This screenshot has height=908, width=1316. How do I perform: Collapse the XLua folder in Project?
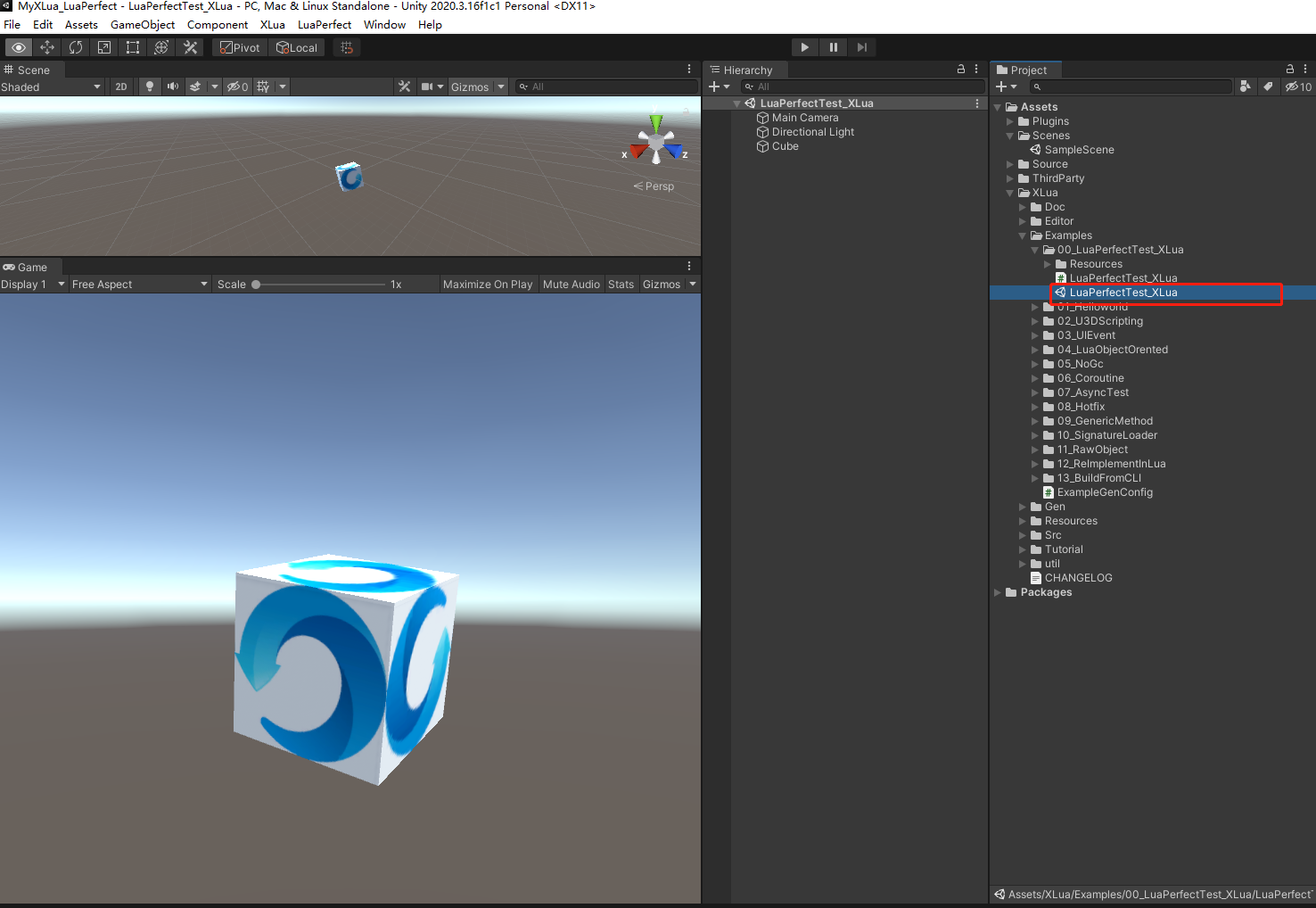pyautogui.click(x=1010, y=192)
